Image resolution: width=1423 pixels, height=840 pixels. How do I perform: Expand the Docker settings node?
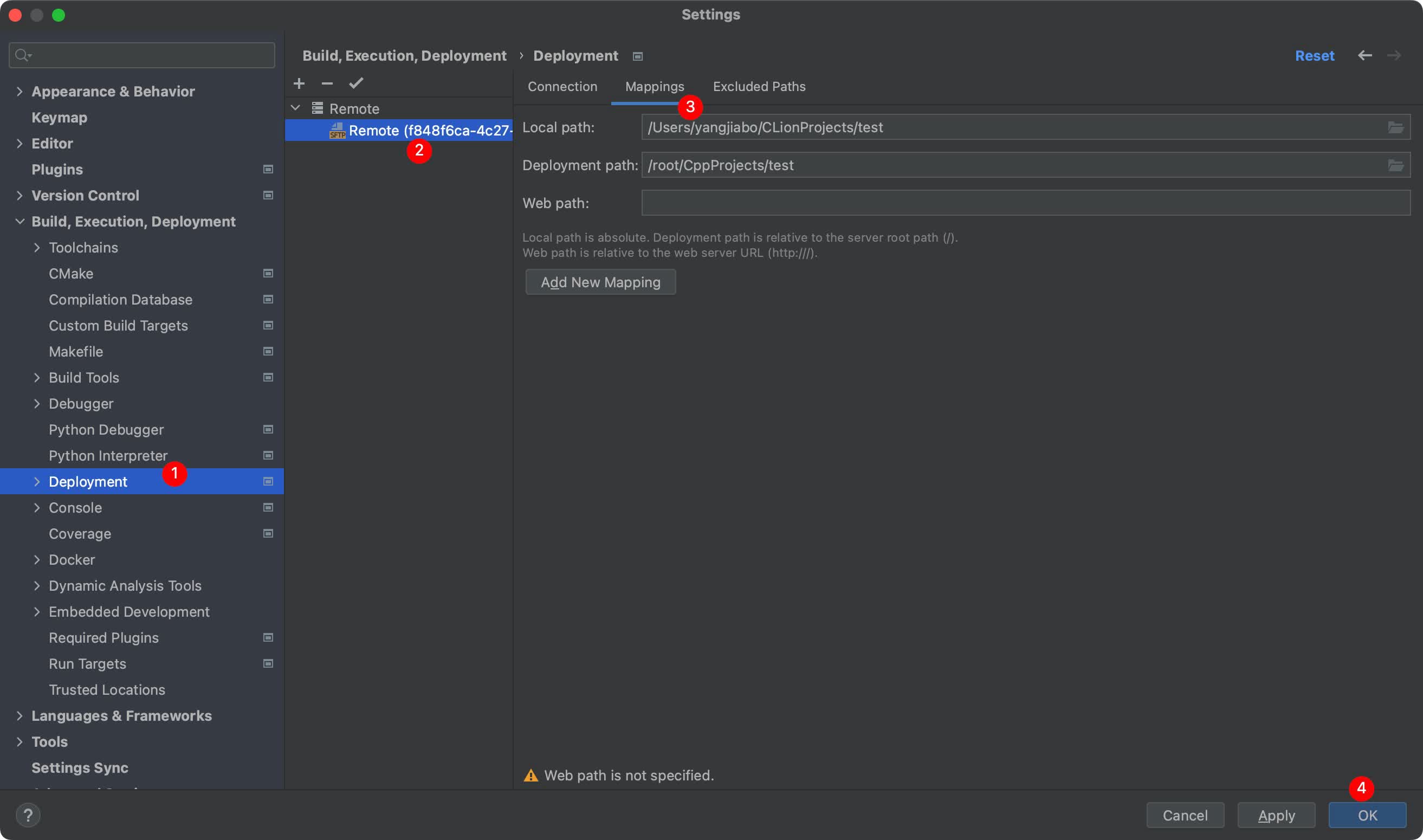37,560
